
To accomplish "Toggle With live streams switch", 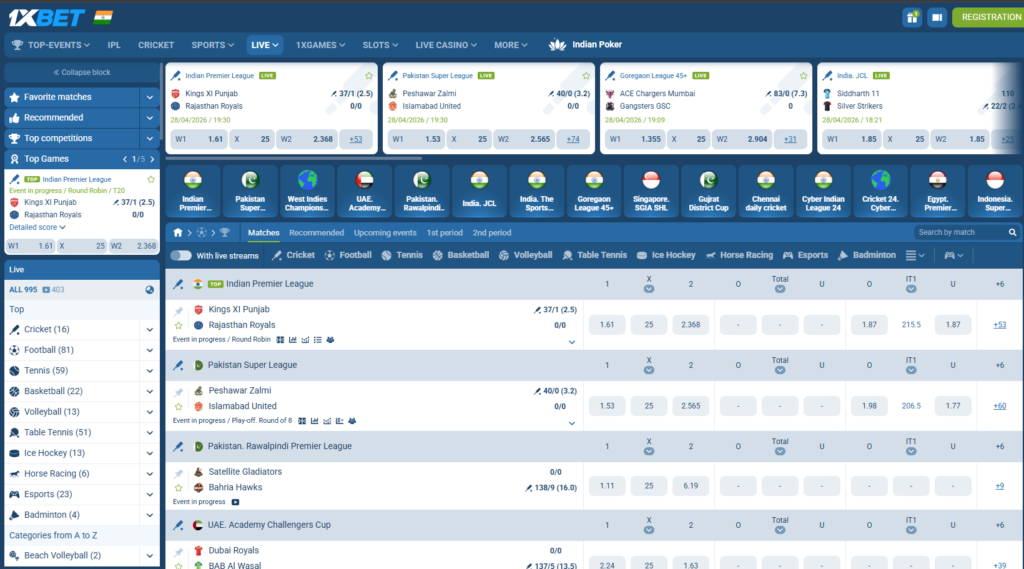I will 181,255.
